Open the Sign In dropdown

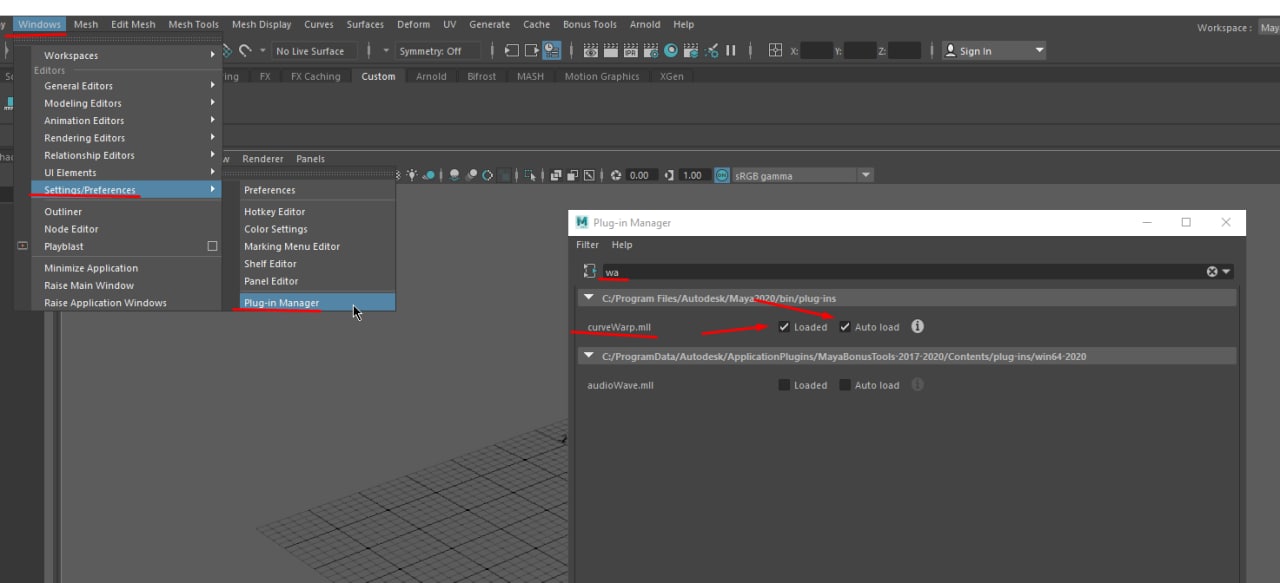(1040, 51)
